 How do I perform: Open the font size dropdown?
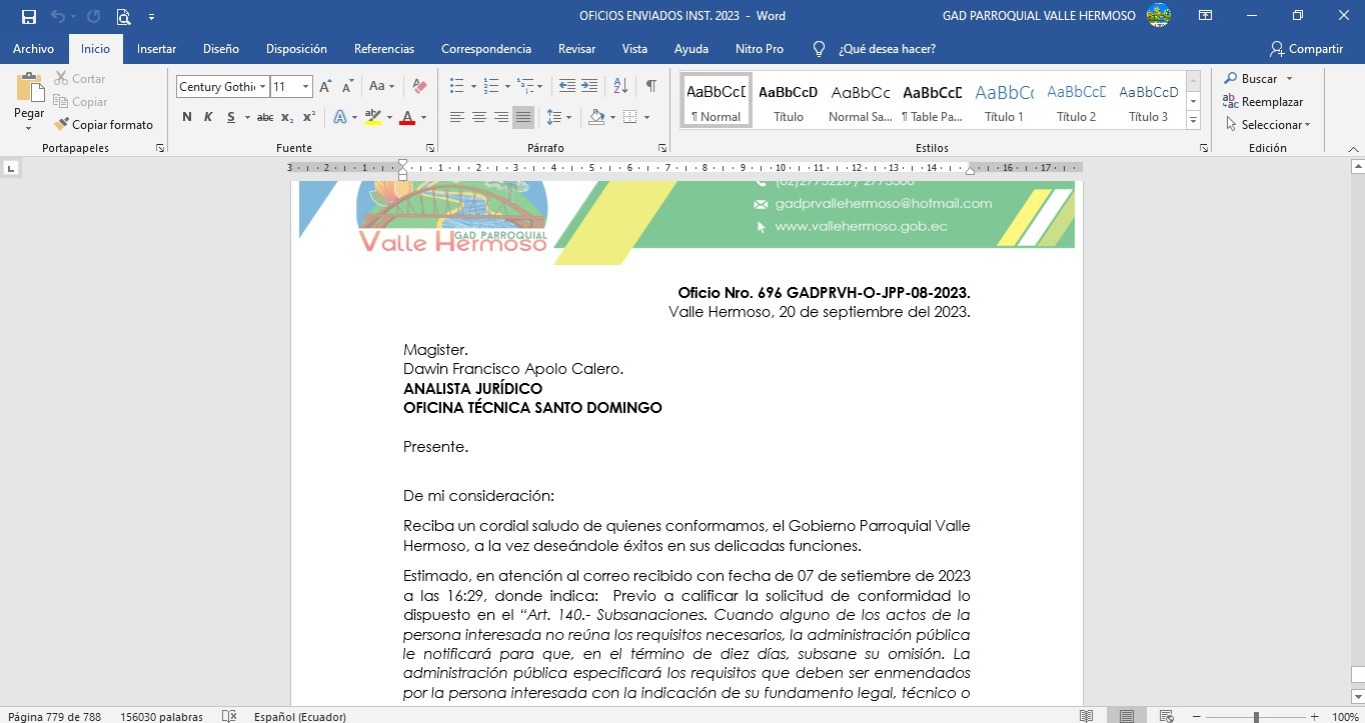click(306, 87)
